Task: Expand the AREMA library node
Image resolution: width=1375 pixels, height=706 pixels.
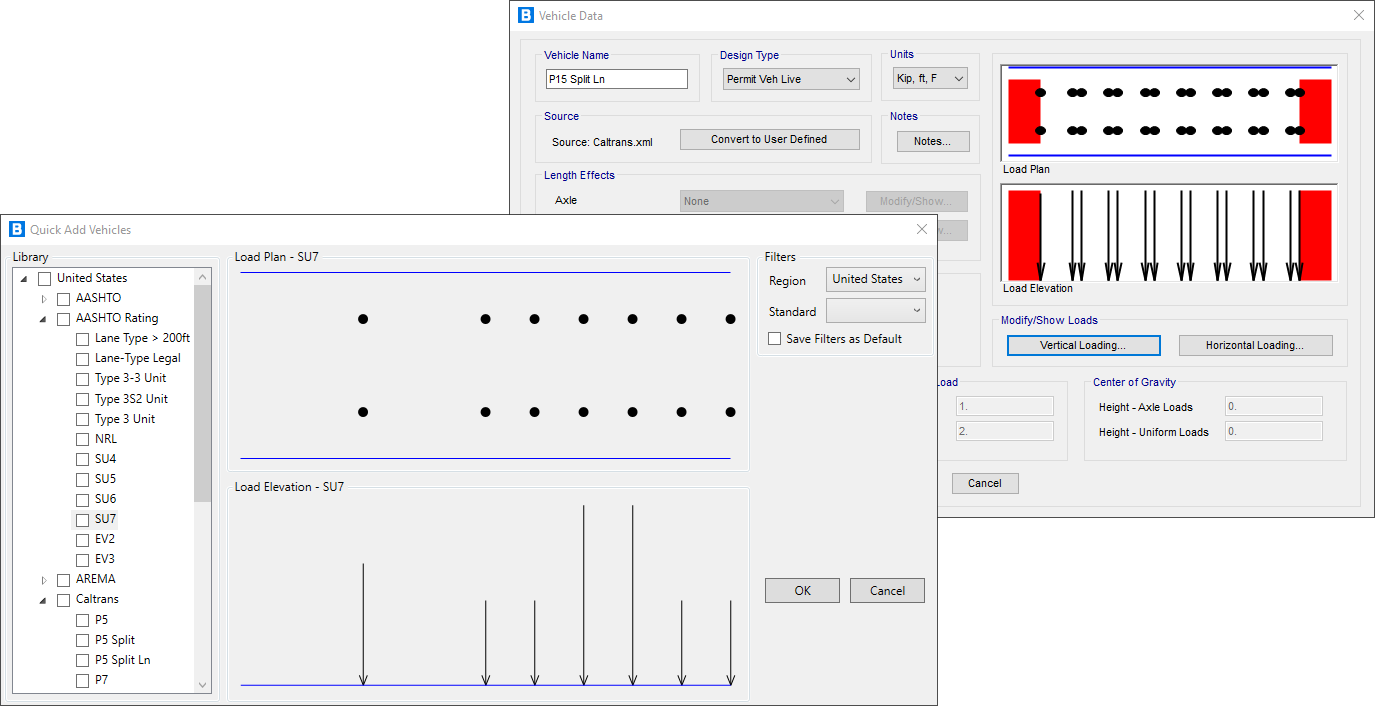Action: coord(44,580)
